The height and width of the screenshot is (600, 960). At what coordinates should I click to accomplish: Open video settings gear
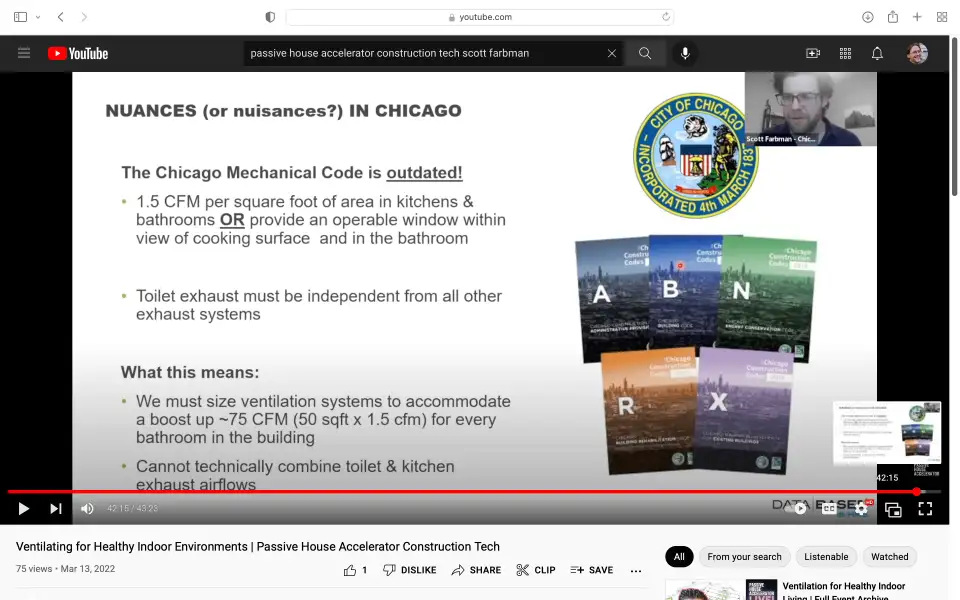861,509
